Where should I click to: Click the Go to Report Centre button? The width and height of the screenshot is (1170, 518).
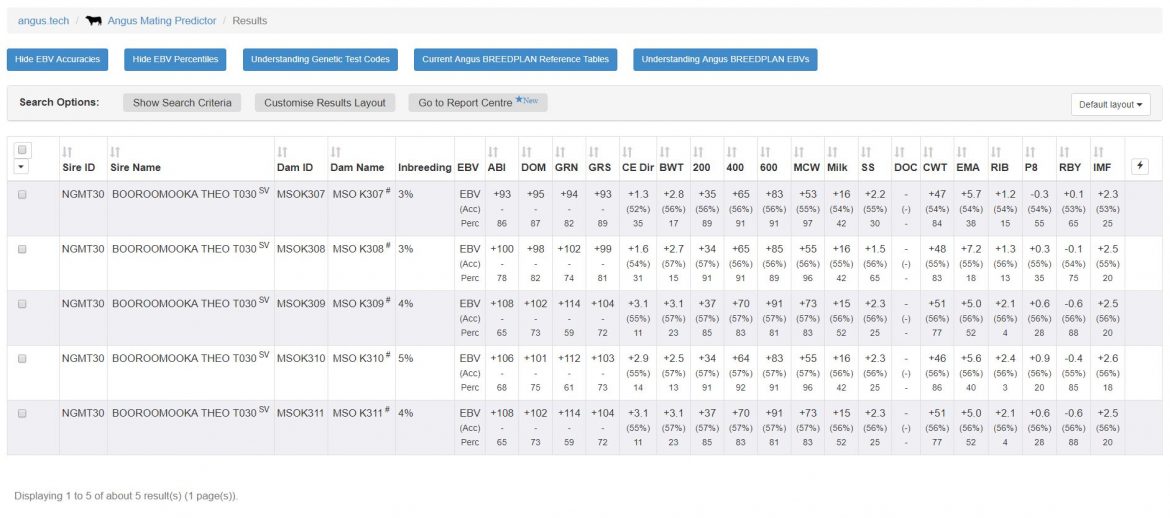pyautogui.click(x=477, y=103)
